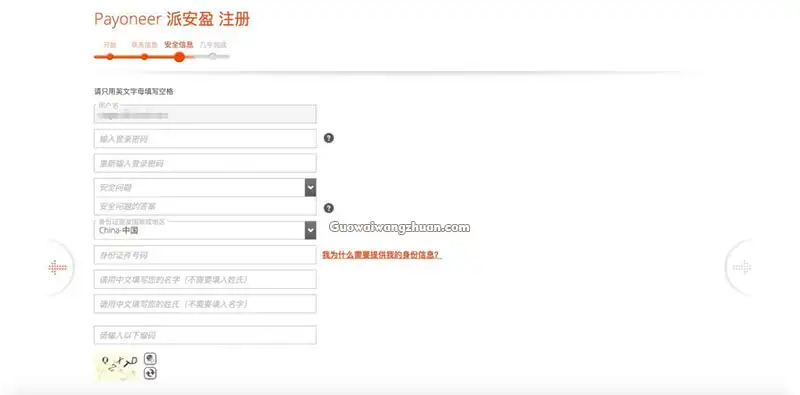The height and width of the screenshot is (395, 800).
Task: Click the '请只用英文字母填写空格' instruction text
Action: tap(134, 92)
